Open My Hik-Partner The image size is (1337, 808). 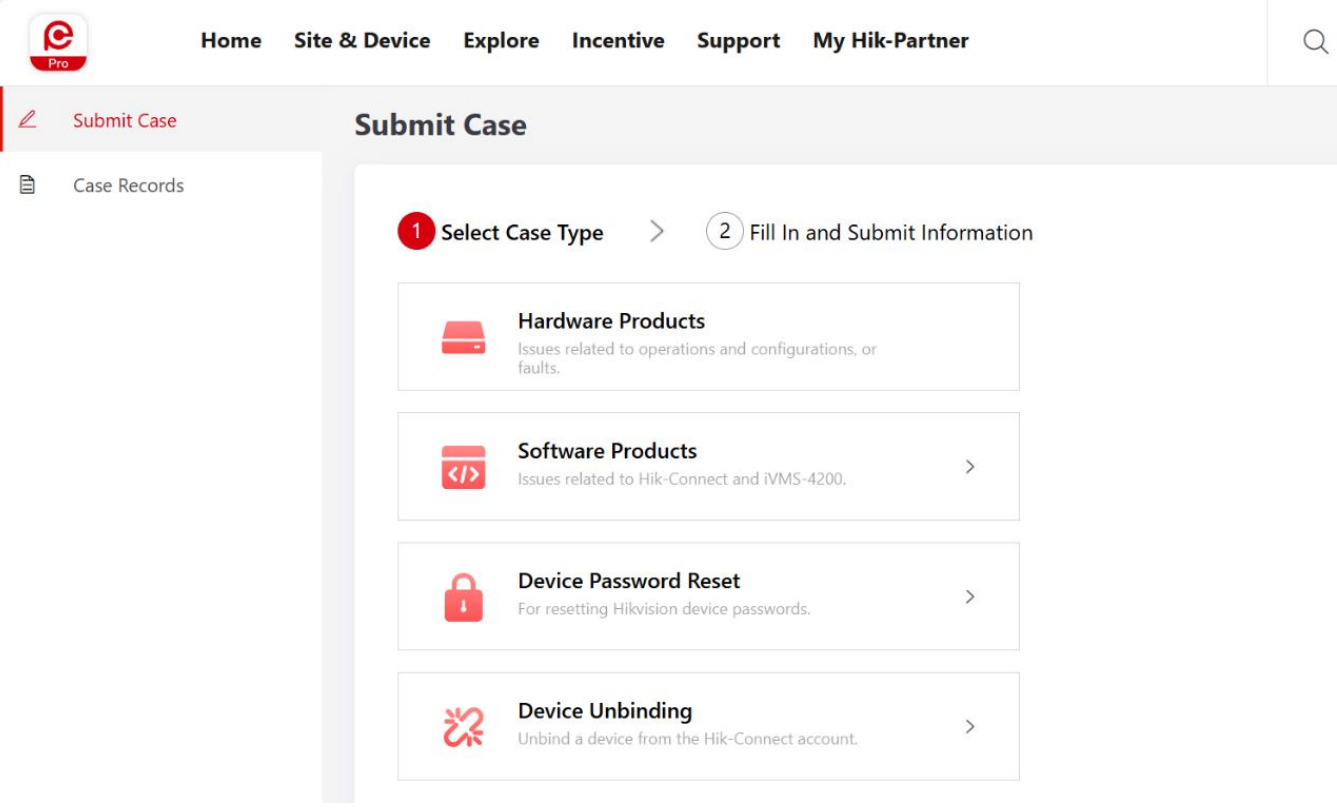[x=892, y=41]
